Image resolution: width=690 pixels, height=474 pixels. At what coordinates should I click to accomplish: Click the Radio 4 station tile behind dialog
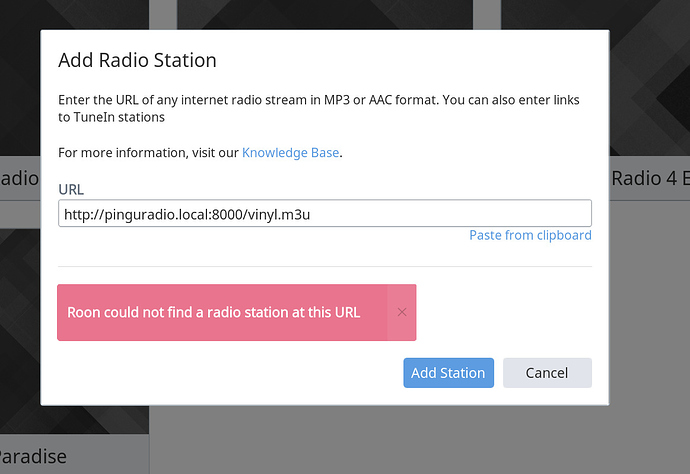(650, 178)
